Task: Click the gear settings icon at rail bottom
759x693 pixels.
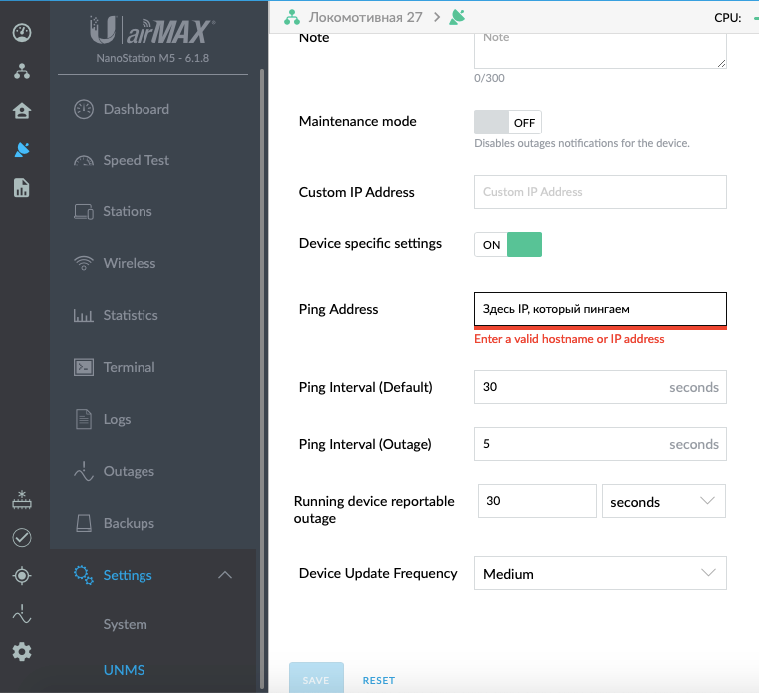Action: coord(22,652)
